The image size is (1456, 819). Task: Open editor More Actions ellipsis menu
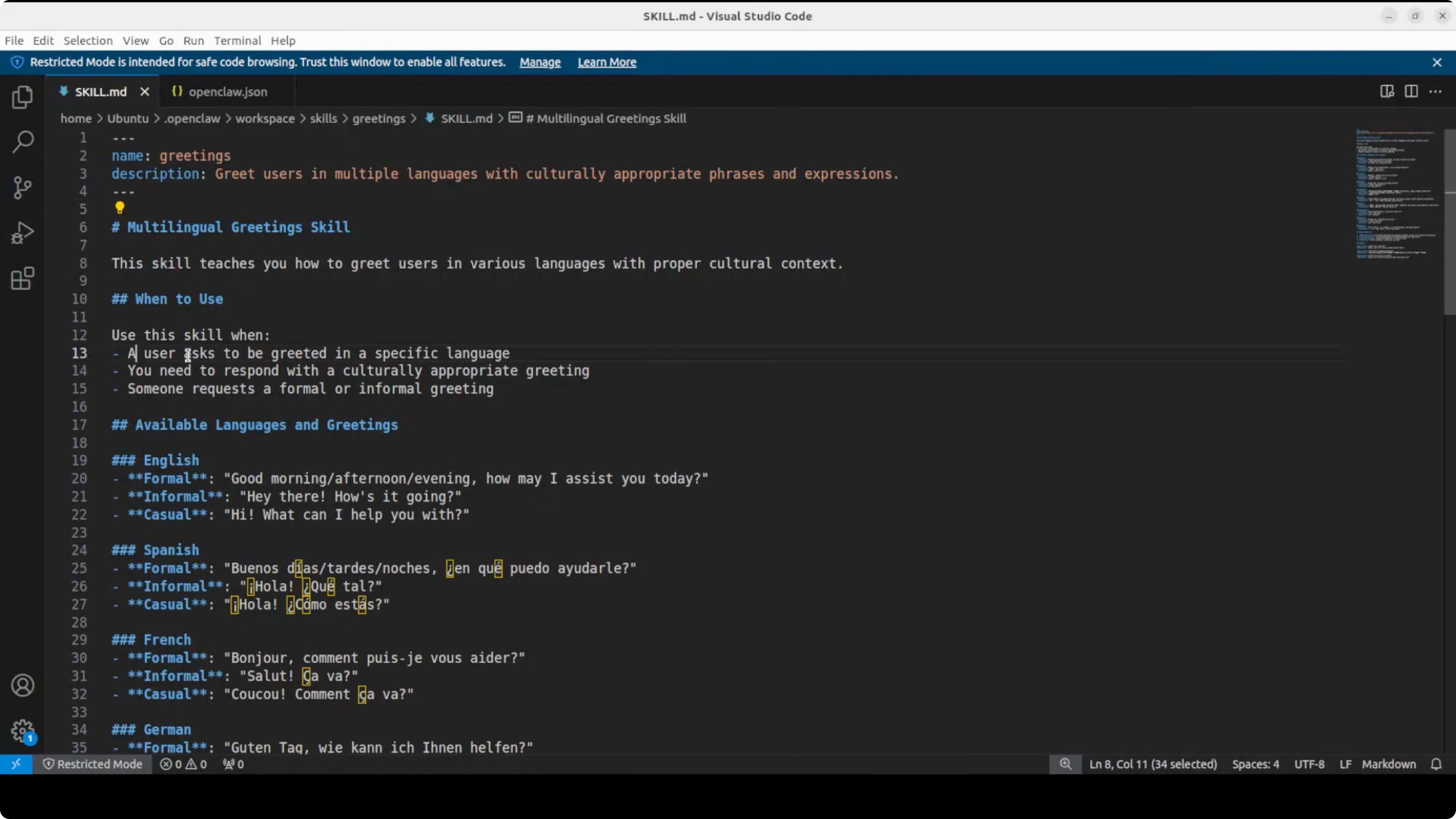coord(1435,91)
